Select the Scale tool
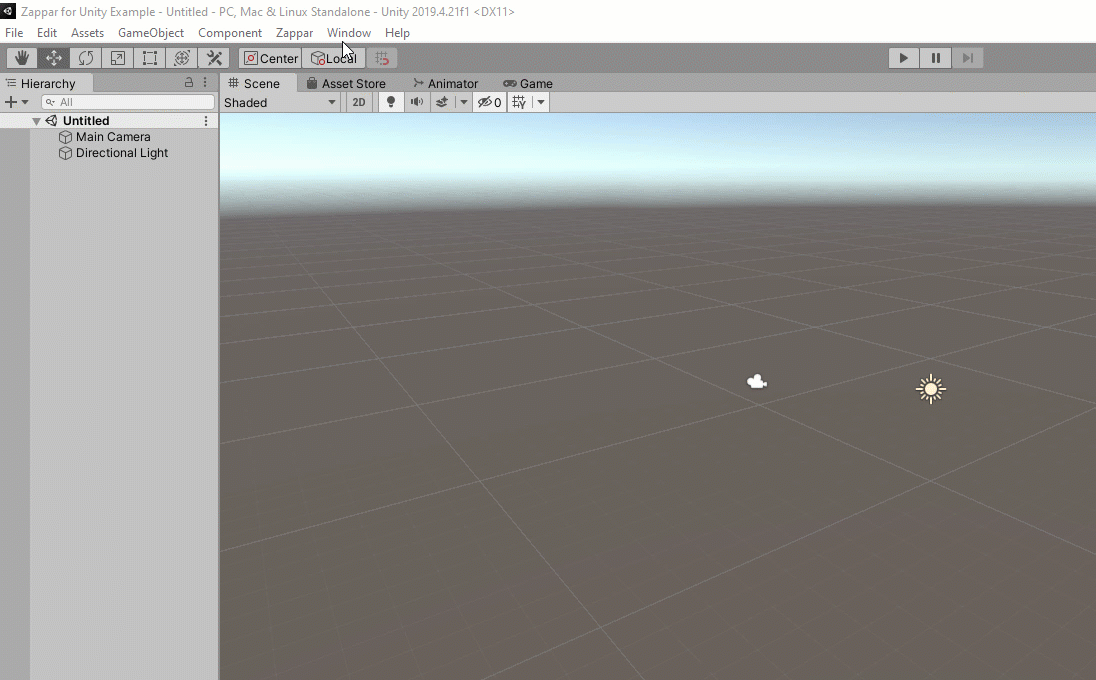This screenshot has height=680, width=1096. (118, 58)
